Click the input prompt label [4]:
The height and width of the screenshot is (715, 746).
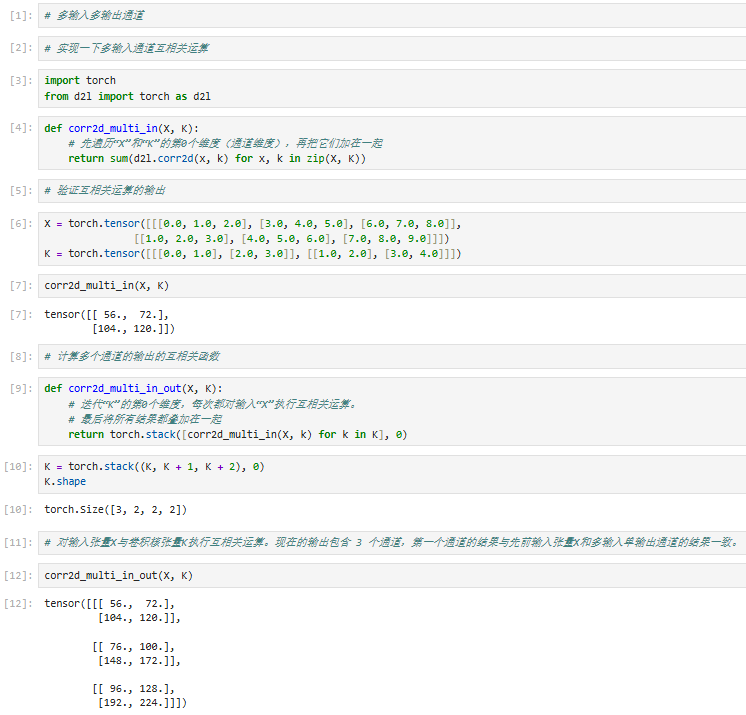pos(21,128)
